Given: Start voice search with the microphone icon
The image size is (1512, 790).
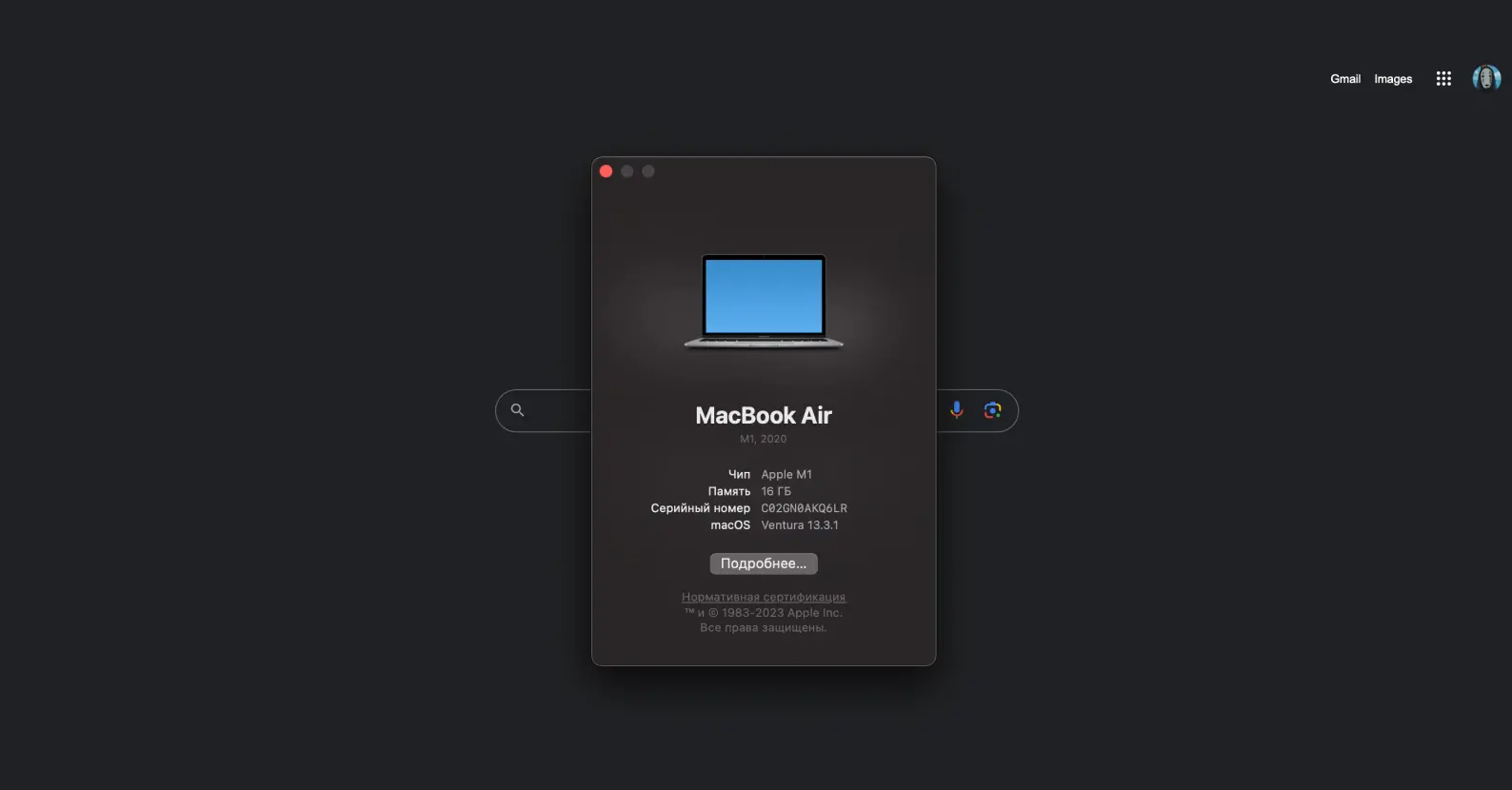Looking at the screenshot, I should 957,410.
